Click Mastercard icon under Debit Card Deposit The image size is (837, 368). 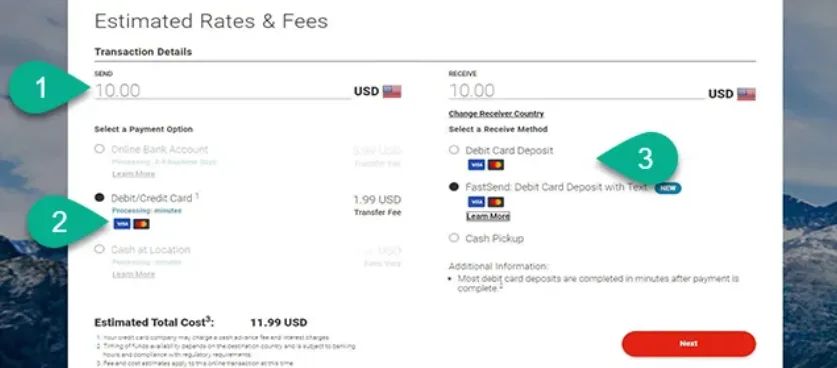click(x=496, y=165)
